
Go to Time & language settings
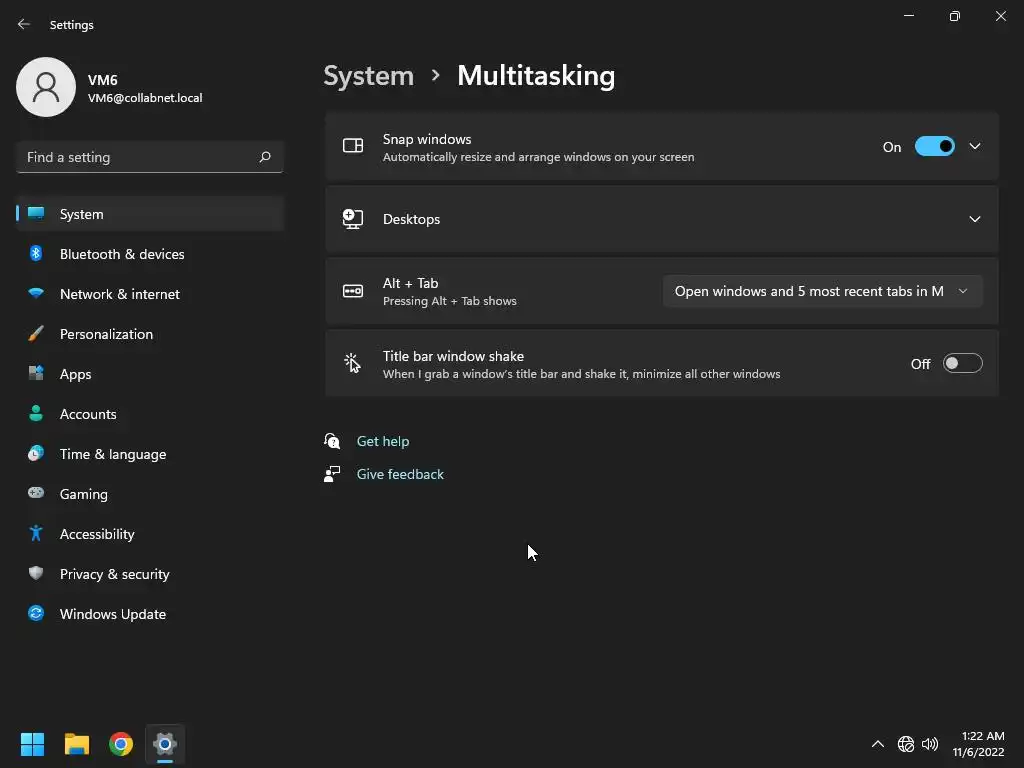click(x=112, y=454)
